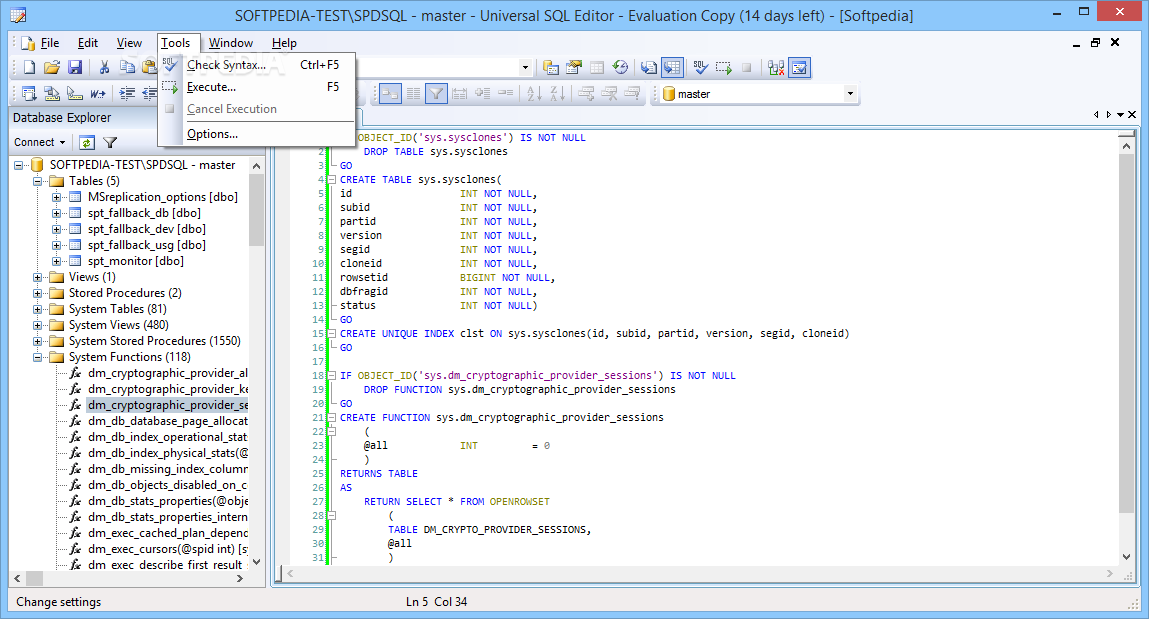
Task: Collapse the System Functions (118) folder
Action: (37, 357)
